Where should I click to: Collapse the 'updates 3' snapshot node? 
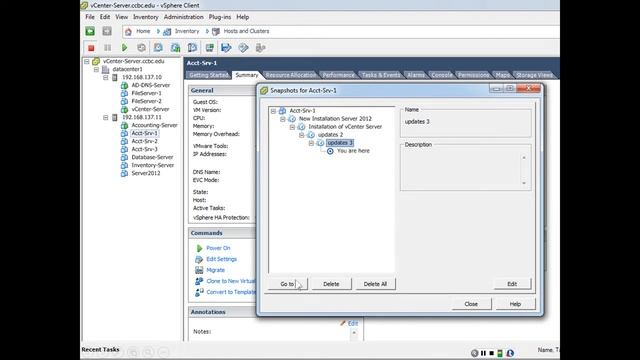[311, 143]
